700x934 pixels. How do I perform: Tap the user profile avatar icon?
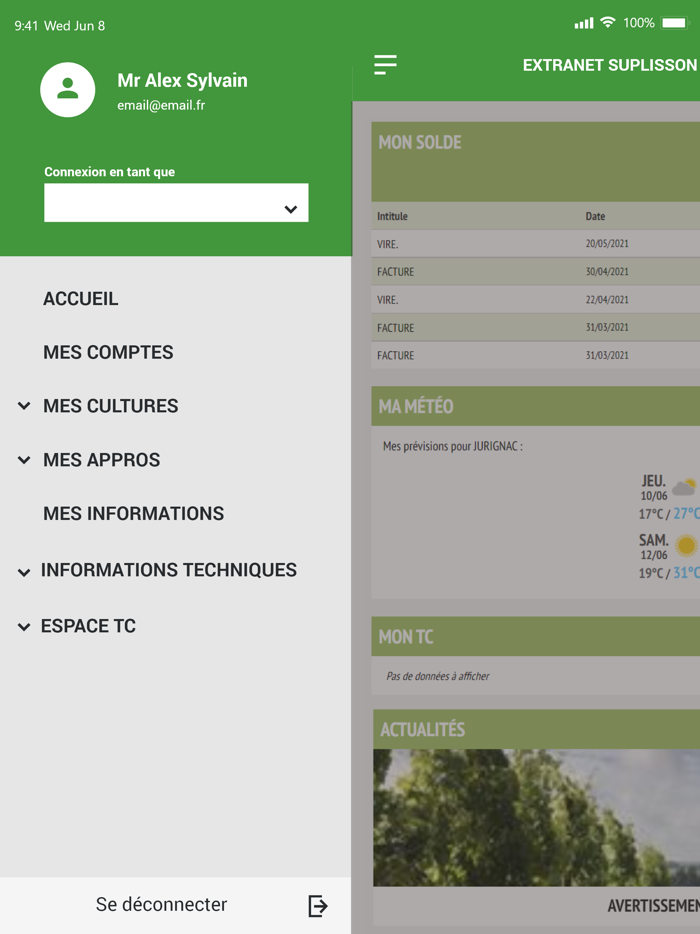[x=67, y=89]
